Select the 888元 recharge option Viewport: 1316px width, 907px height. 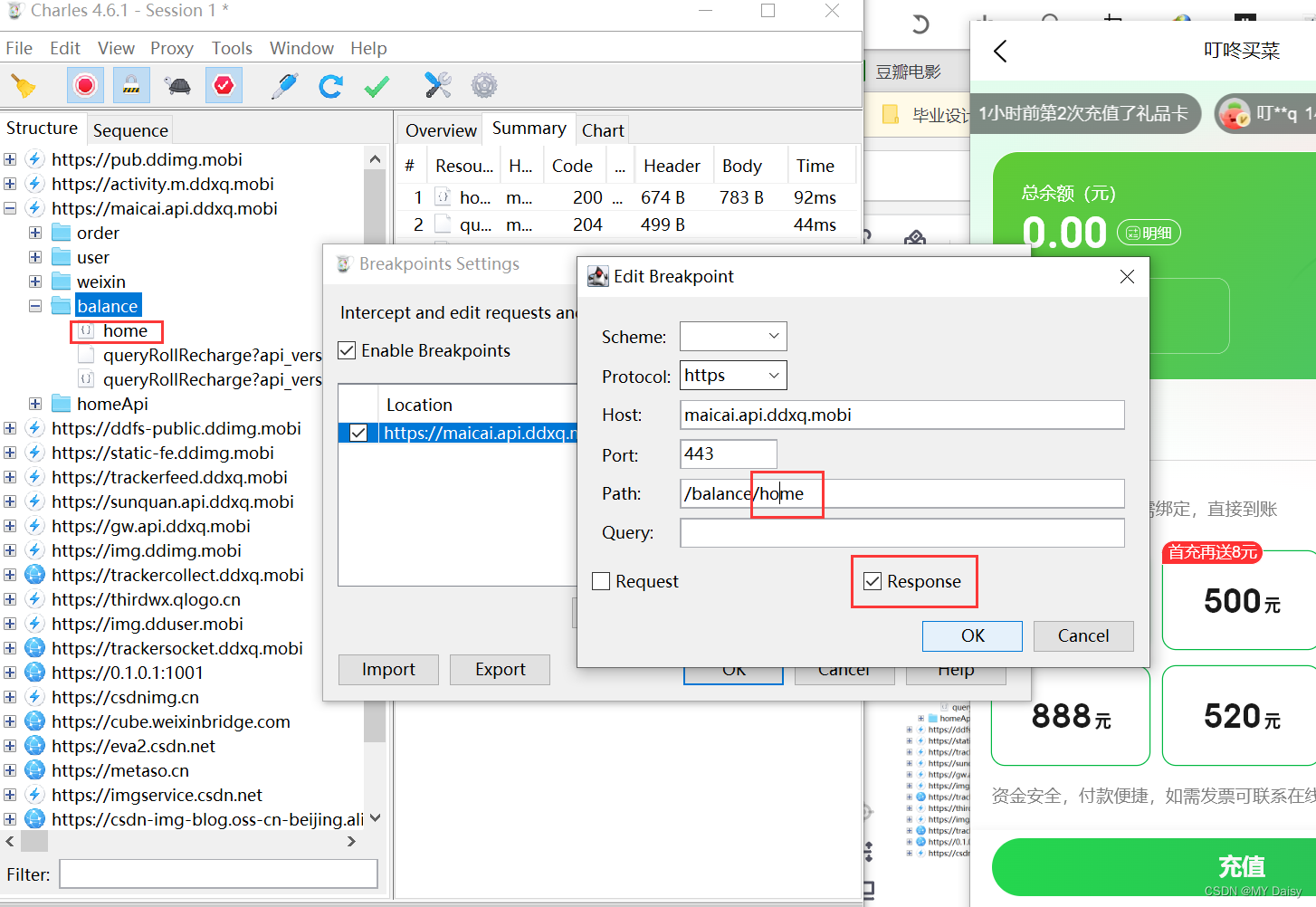(1071, 716)
